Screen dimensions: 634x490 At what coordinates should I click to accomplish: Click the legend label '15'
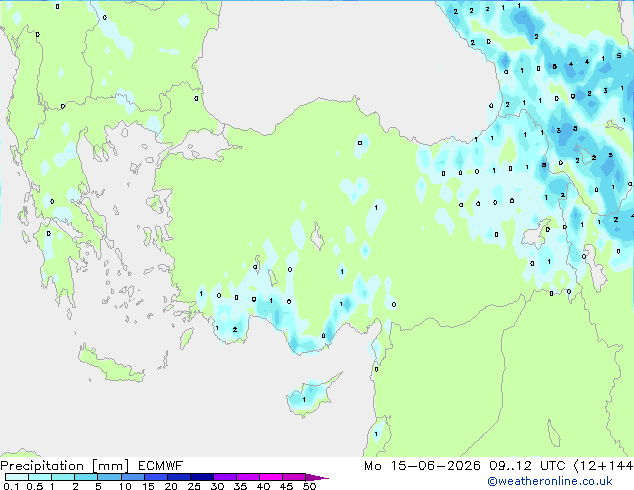point(148,486)
